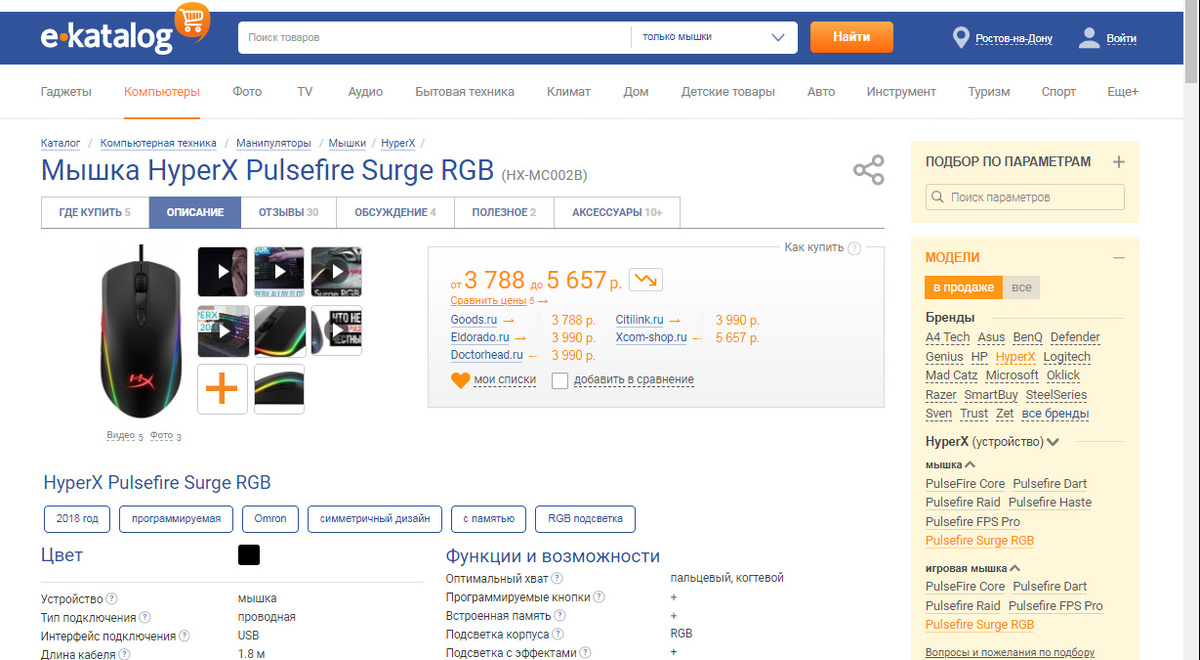This screenshot has width=1200, height=660.
Task: Click the help icon next to 'Тип подключения'
Action: pos(145,617)
